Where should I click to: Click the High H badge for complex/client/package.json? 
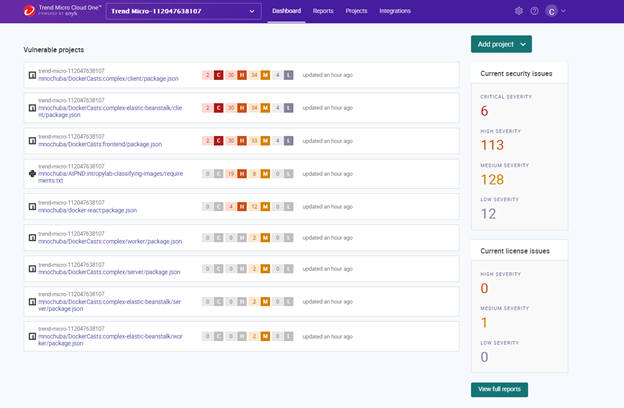pos(242,75)
